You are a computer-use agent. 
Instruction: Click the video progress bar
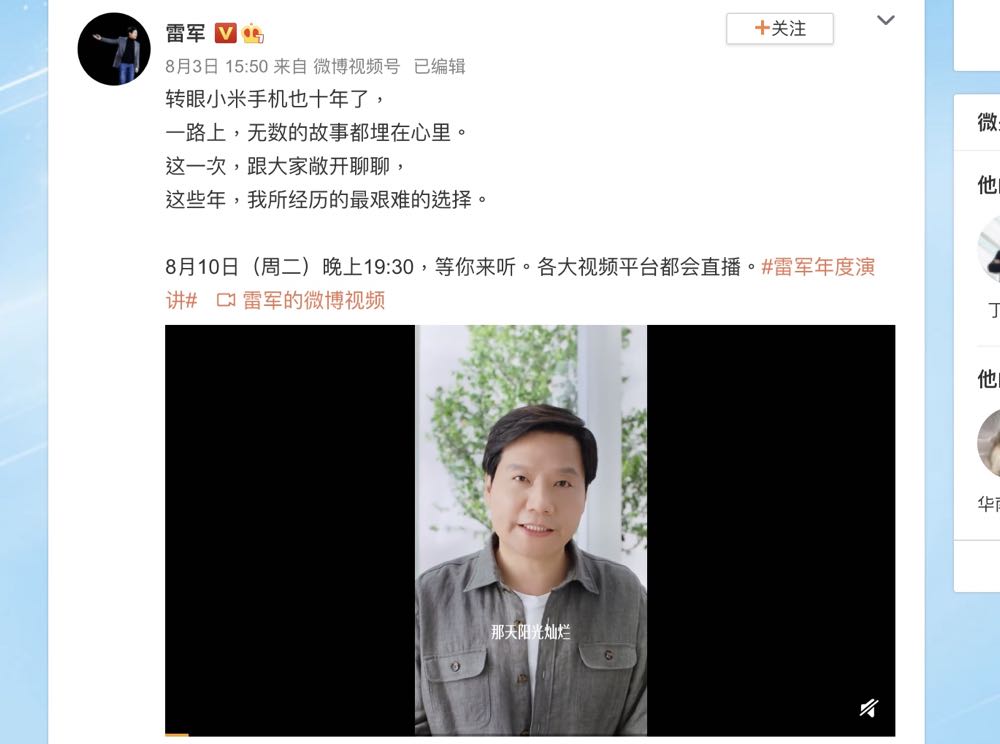point(530,734)
